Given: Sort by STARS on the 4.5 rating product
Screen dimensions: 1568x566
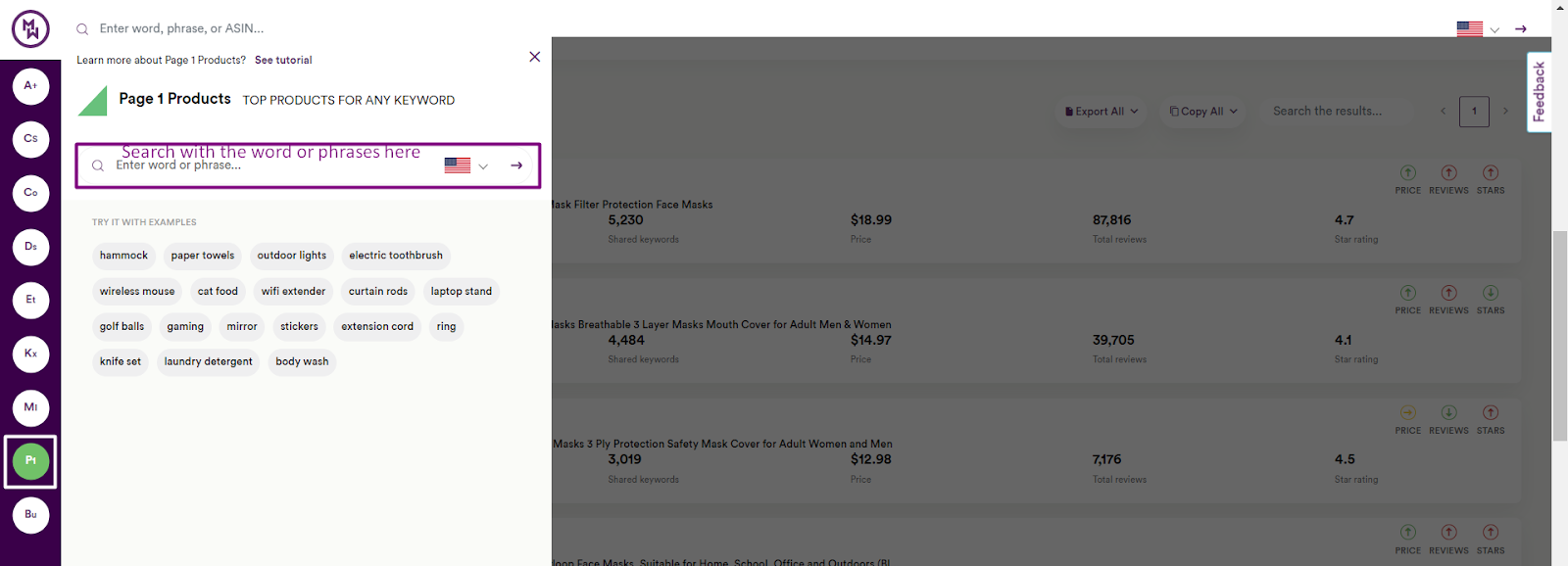Looking at the screenshot, I should [x=1491, y=412].
